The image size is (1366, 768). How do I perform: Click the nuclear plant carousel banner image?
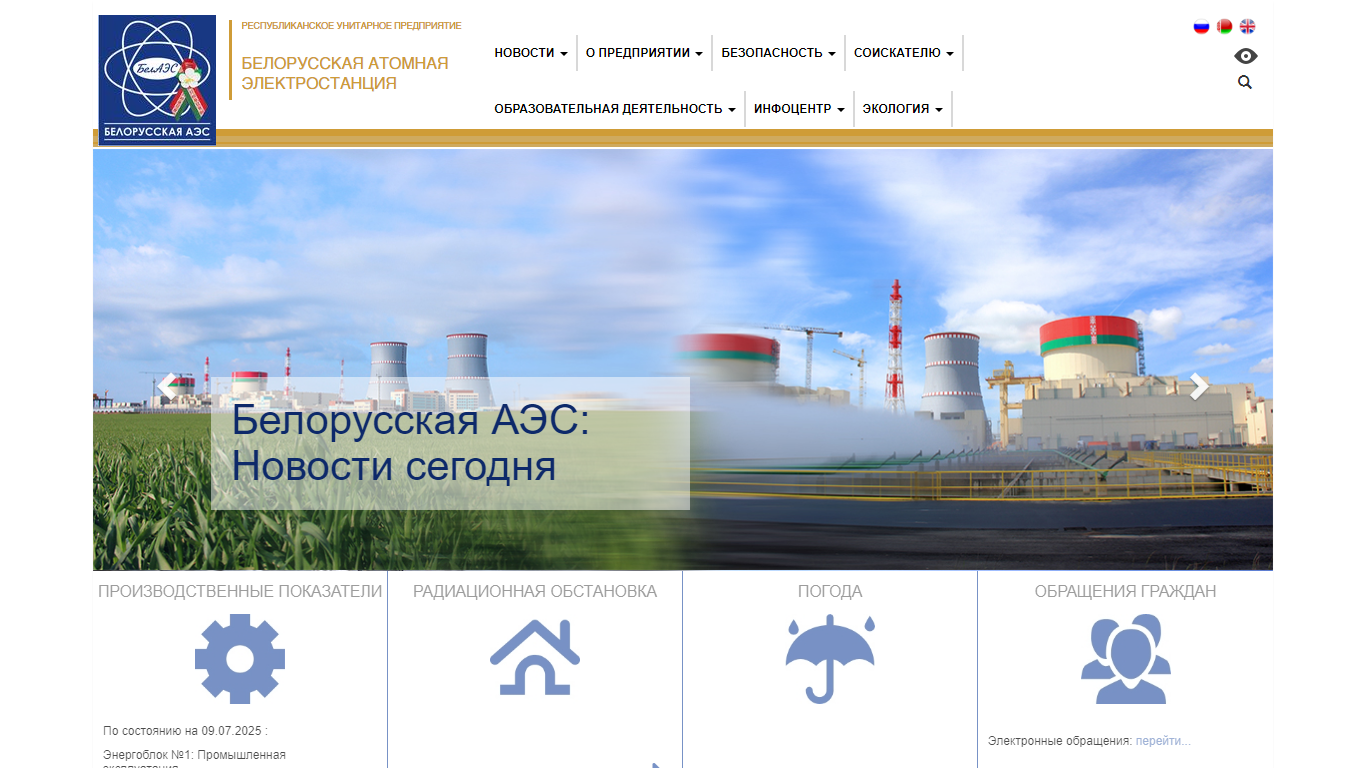(x=683, y=360)
